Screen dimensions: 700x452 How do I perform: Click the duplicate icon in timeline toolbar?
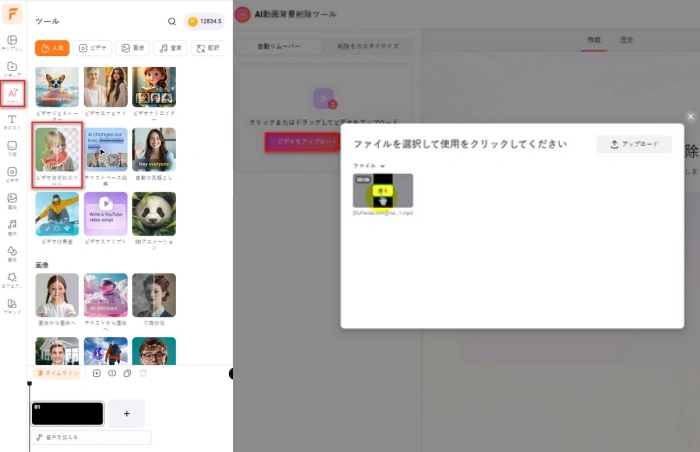pyautogui.click(x=127, y=373)
